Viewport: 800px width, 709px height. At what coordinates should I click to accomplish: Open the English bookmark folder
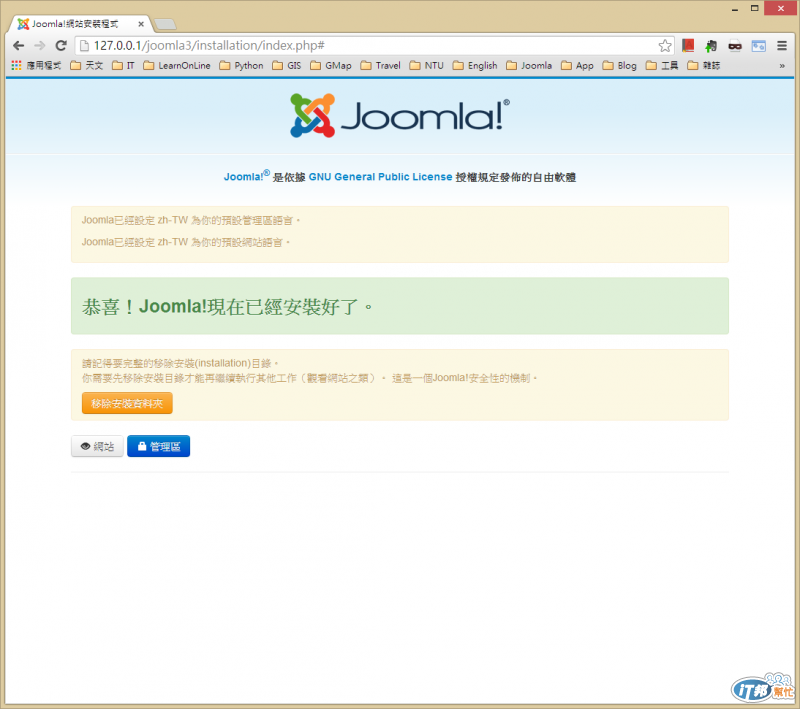tap(475, 65)
